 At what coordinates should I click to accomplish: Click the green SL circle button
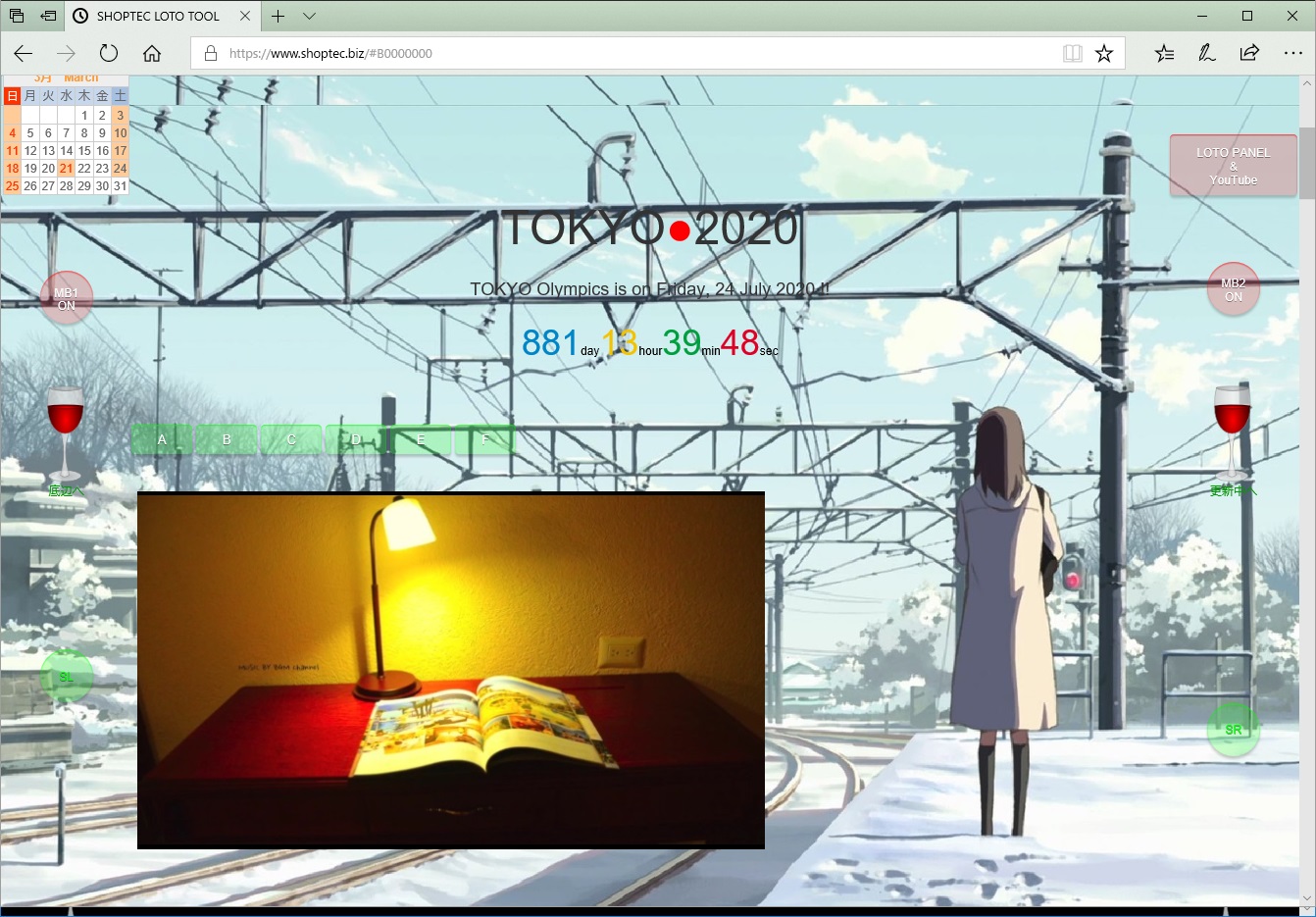[x=67, y=677]
